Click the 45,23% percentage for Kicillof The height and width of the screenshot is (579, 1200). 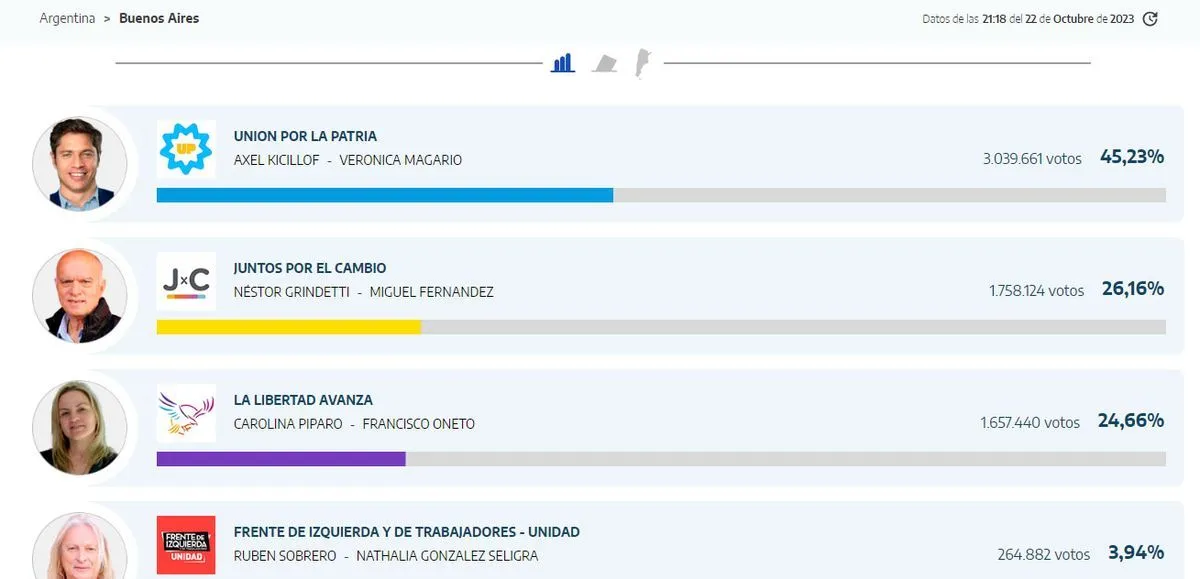coord(1131,157)
